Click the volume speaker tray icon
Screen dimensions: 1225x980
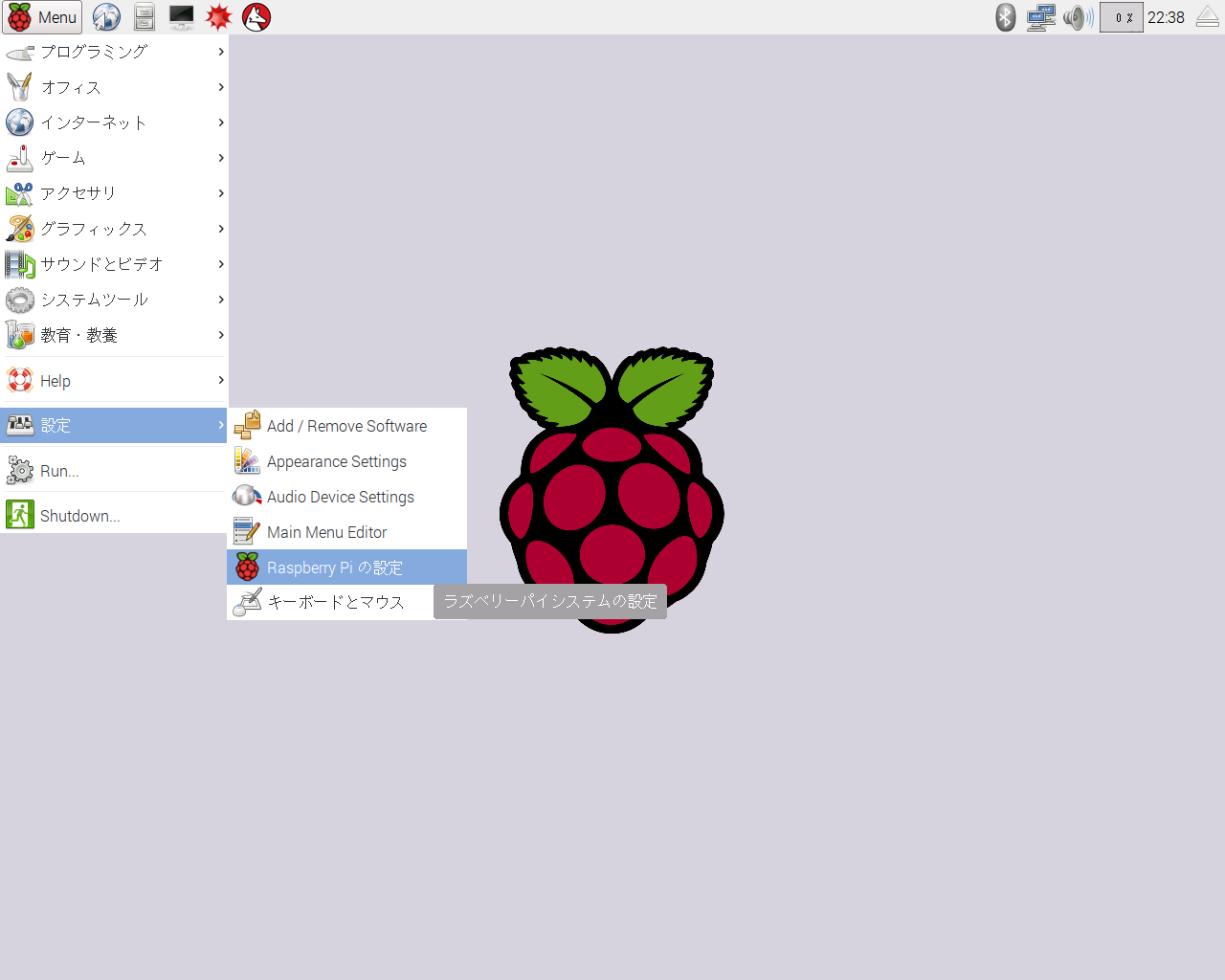click(1078, 17)
